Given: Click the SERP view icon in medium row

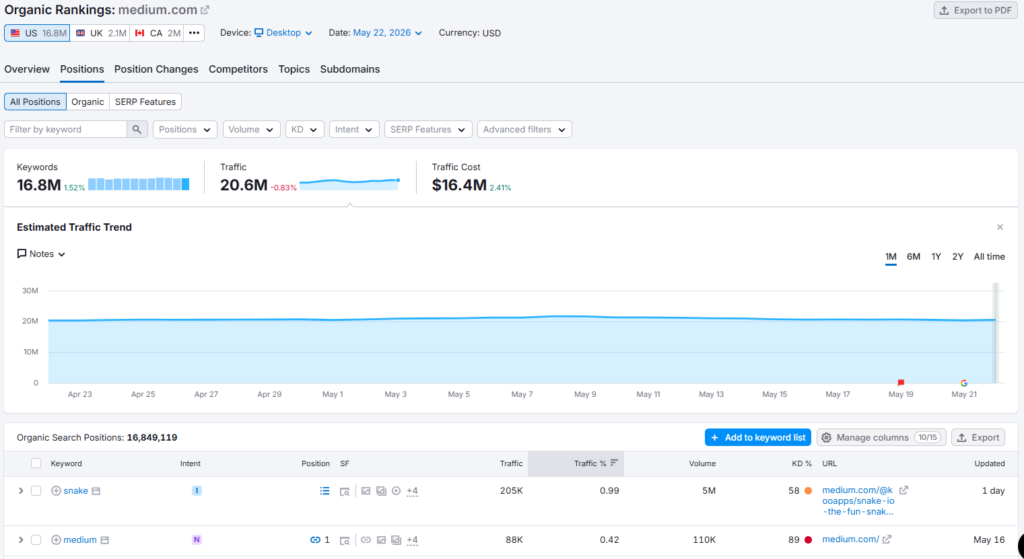Looking at the screenshot, I should (345, 540).
